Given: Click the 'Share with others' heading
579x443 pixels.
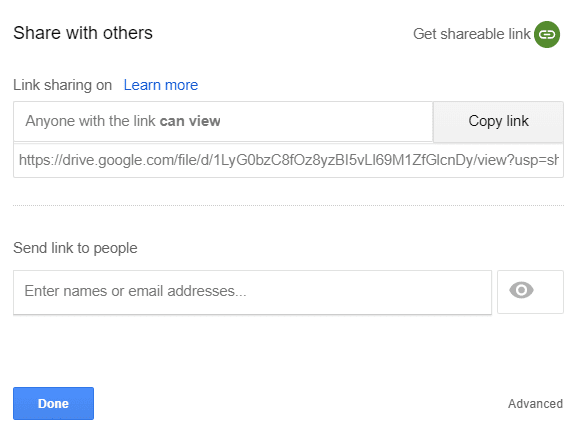Looking at the screenshot, I should [83, 33].
